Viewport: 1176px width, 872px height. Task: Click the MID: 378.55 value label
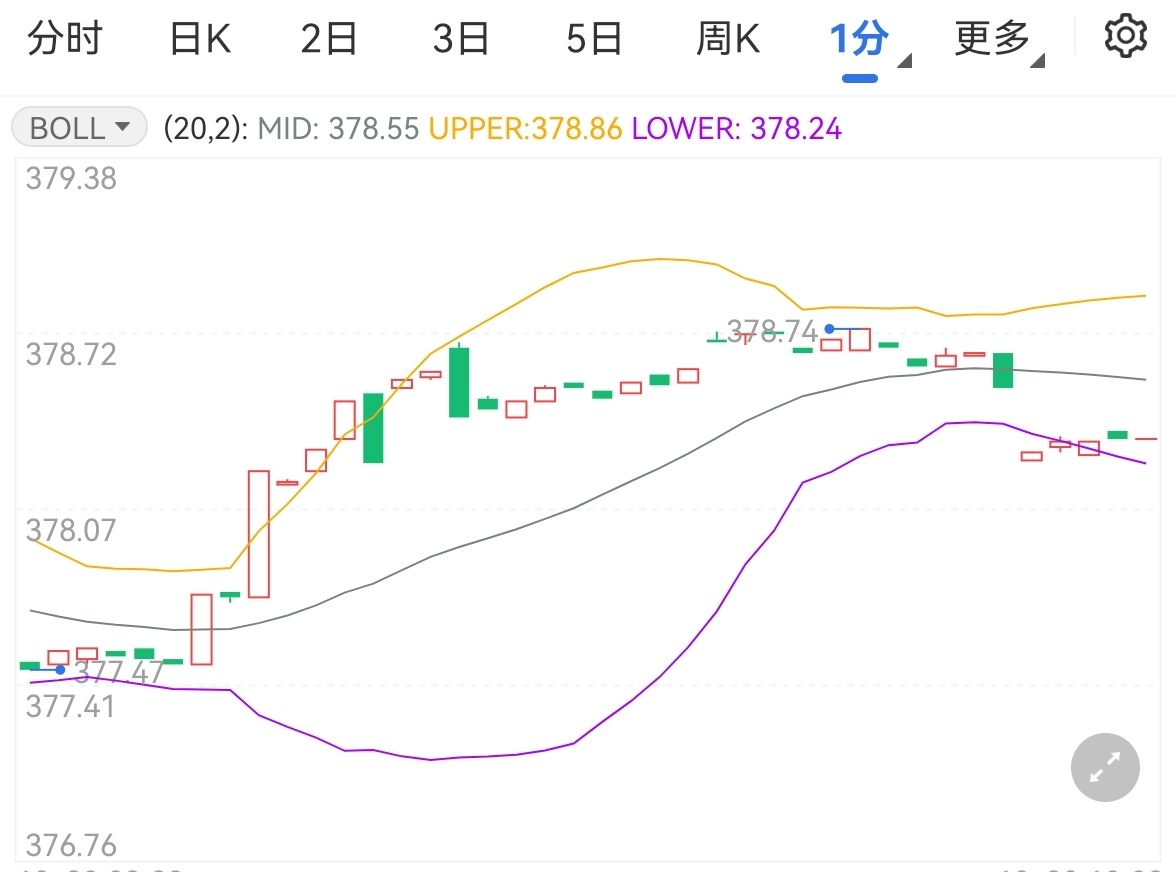pos(338,128)
